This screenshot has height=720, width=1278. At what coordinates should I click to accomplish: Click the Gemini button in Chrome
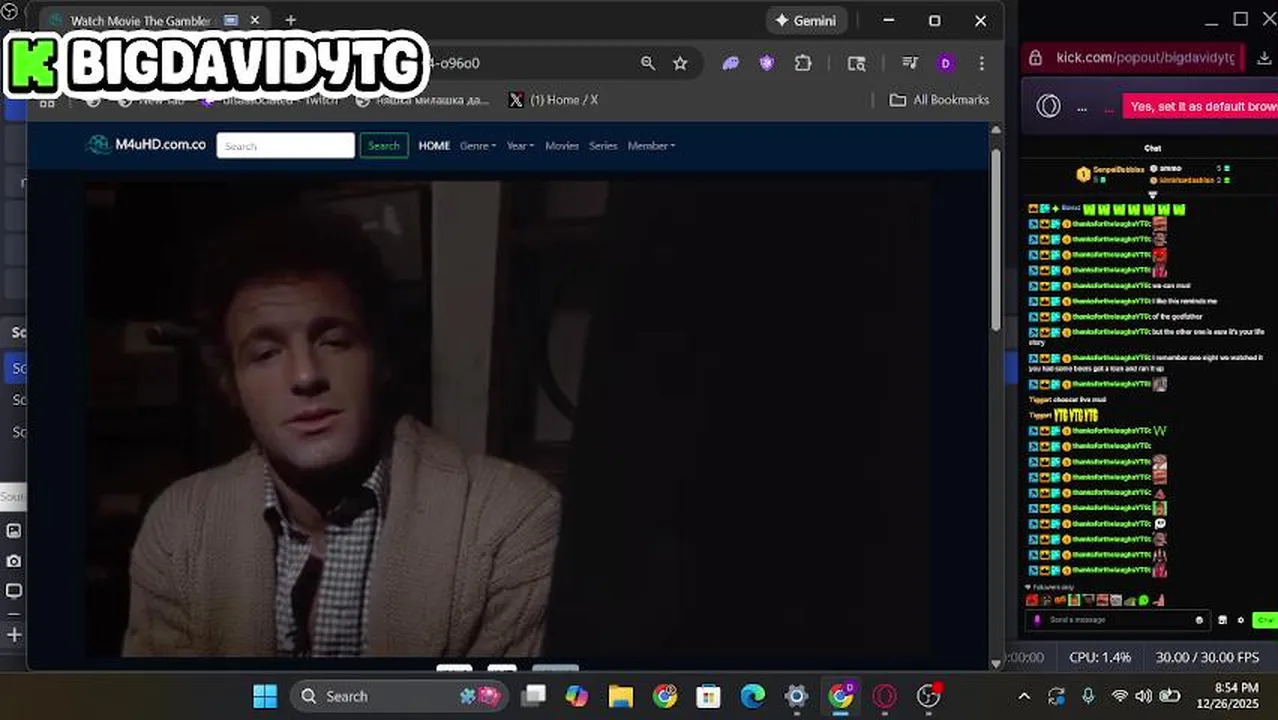tap(806, 20)
